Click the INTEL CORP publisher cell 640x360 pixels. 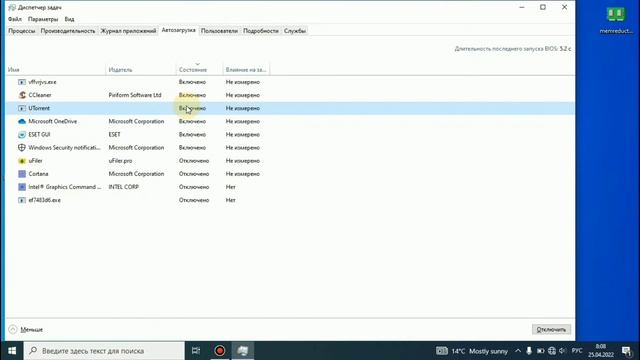(124, 187)
